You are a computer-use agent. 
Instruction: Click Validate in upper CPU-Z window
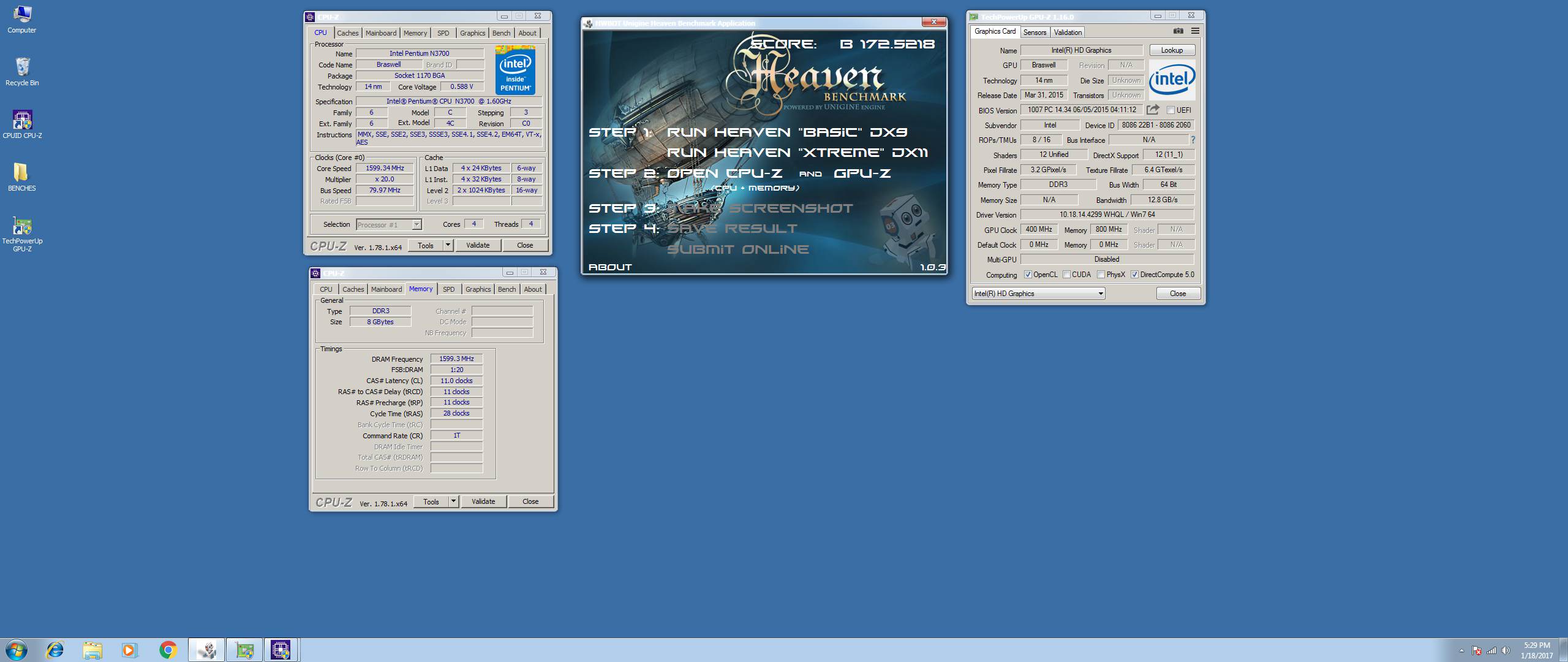(478, 245)
